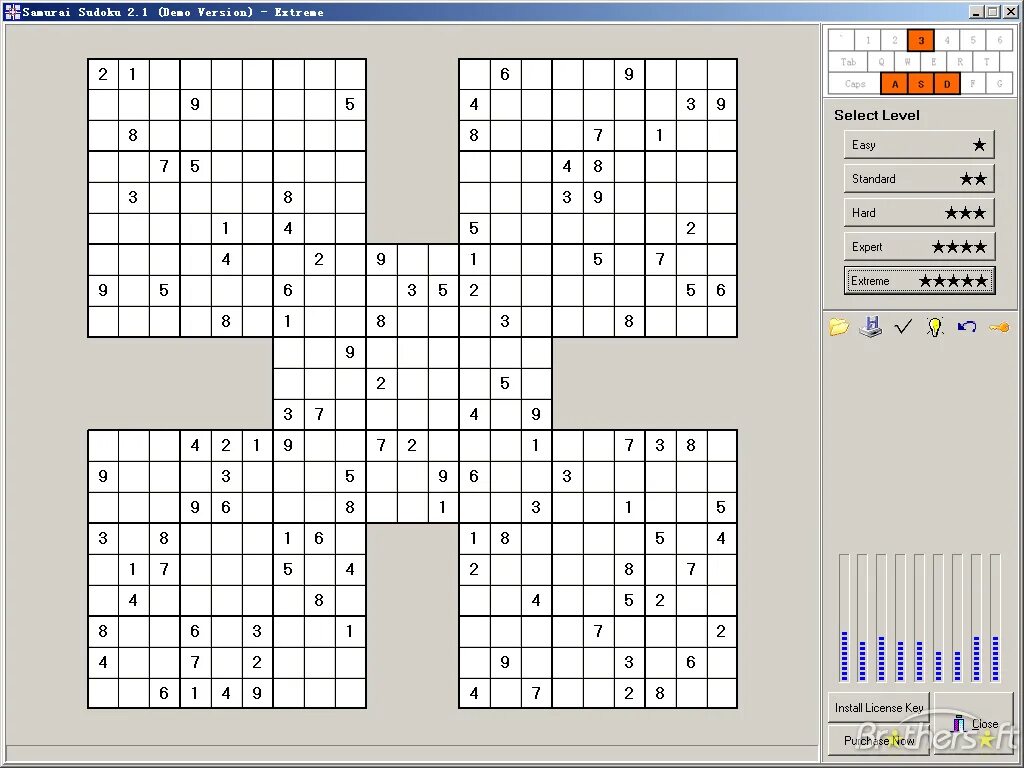Click the 5 key on keyboard panel

tap(973, 40)
